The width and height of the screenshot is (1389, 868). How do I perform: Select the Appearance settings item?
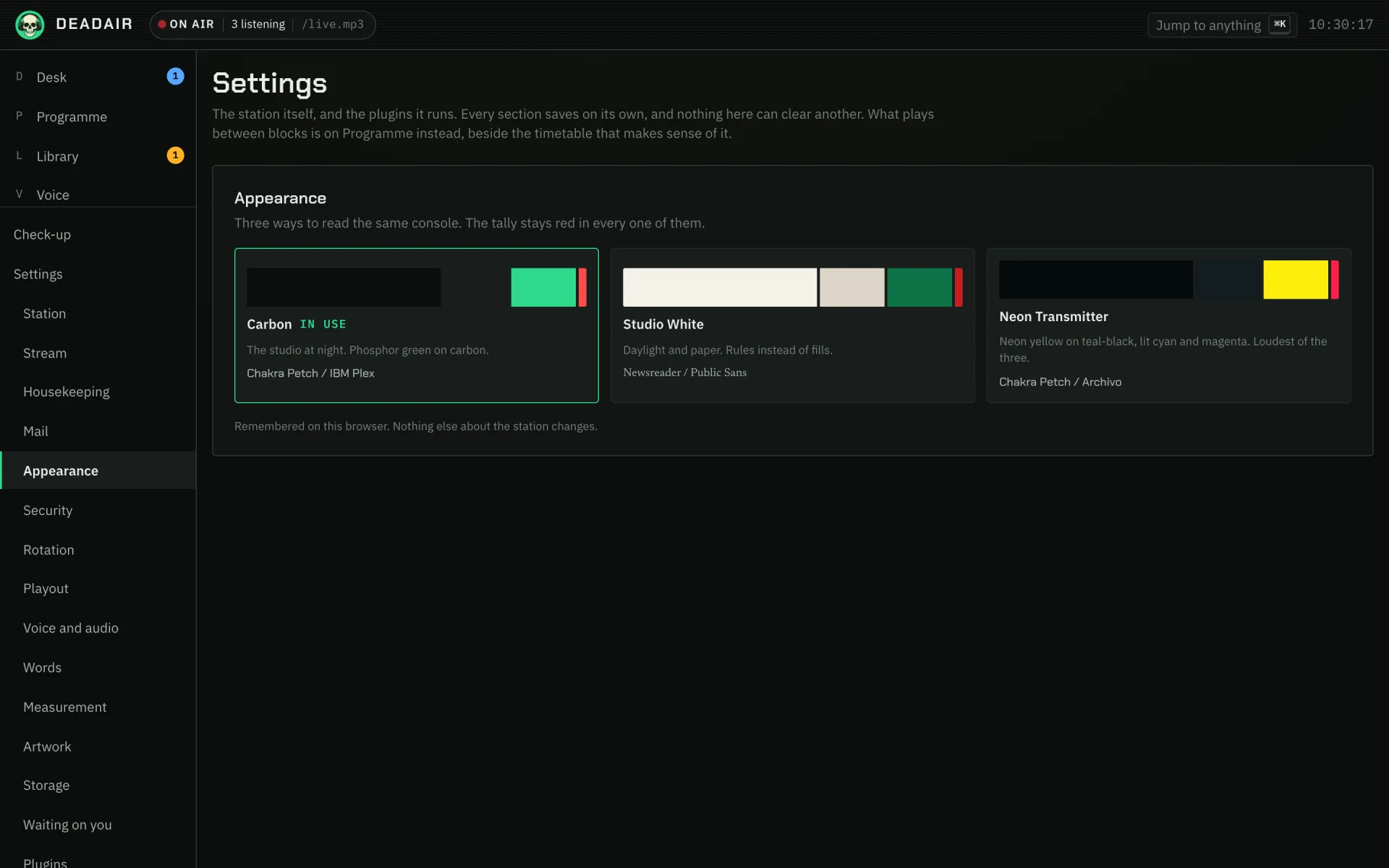click(98, 470)
